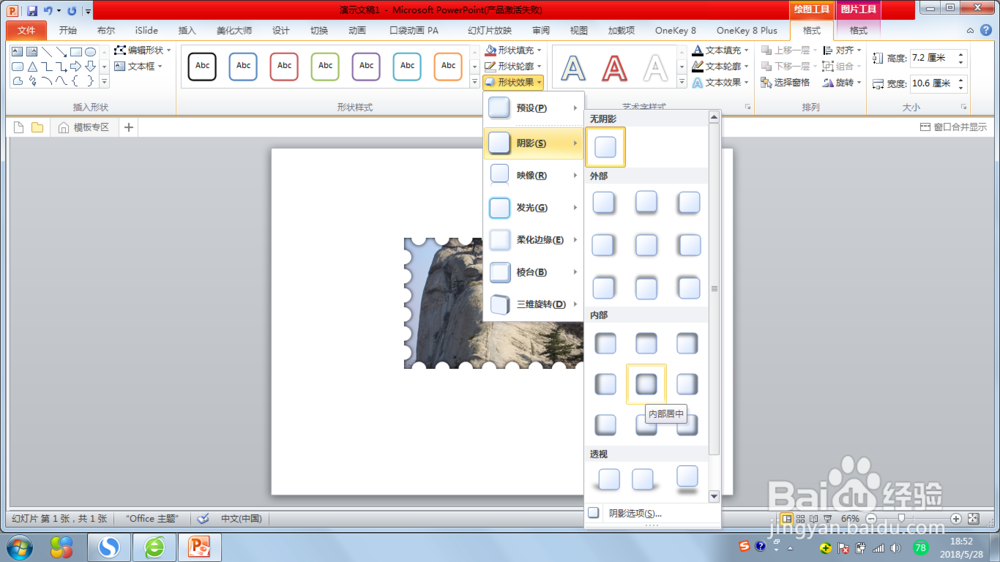Fit slide to window icon
This screenshot has width=1000, height=562.
tap(973, 519)
